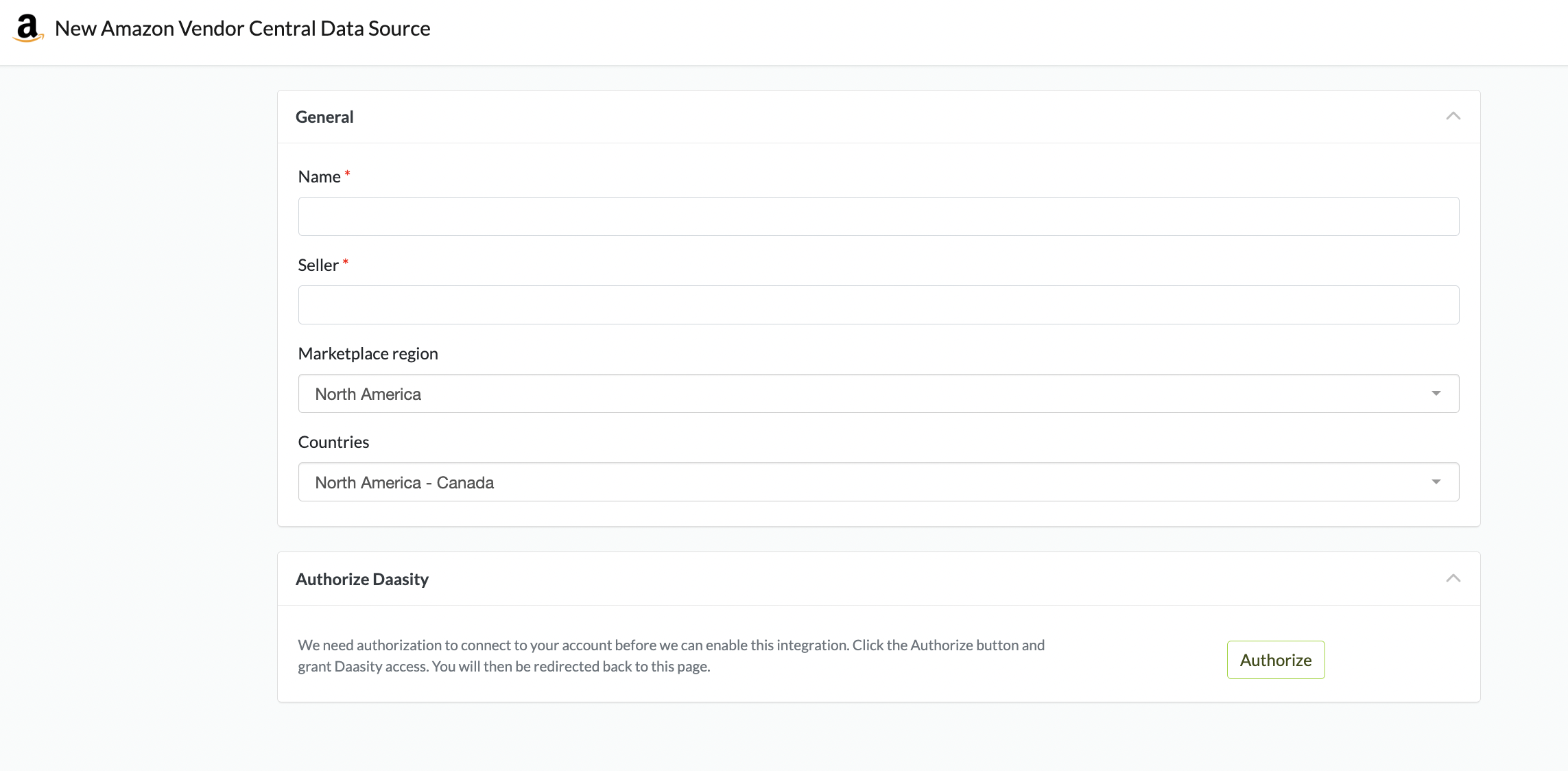This screenshot has height=771, width=1568.
Task: Click the Countries dropdown arrow icon
Action: (1436, 482)
